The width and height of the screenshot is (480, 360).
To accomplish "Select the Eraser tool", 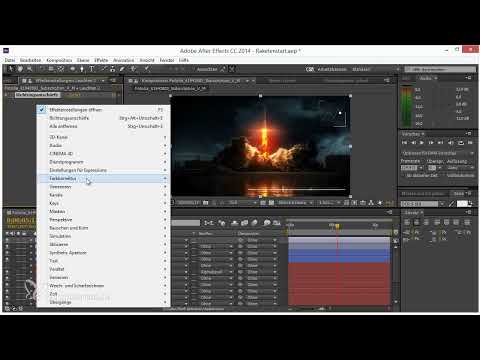I will pyautogui.click(x=122, y=69).
